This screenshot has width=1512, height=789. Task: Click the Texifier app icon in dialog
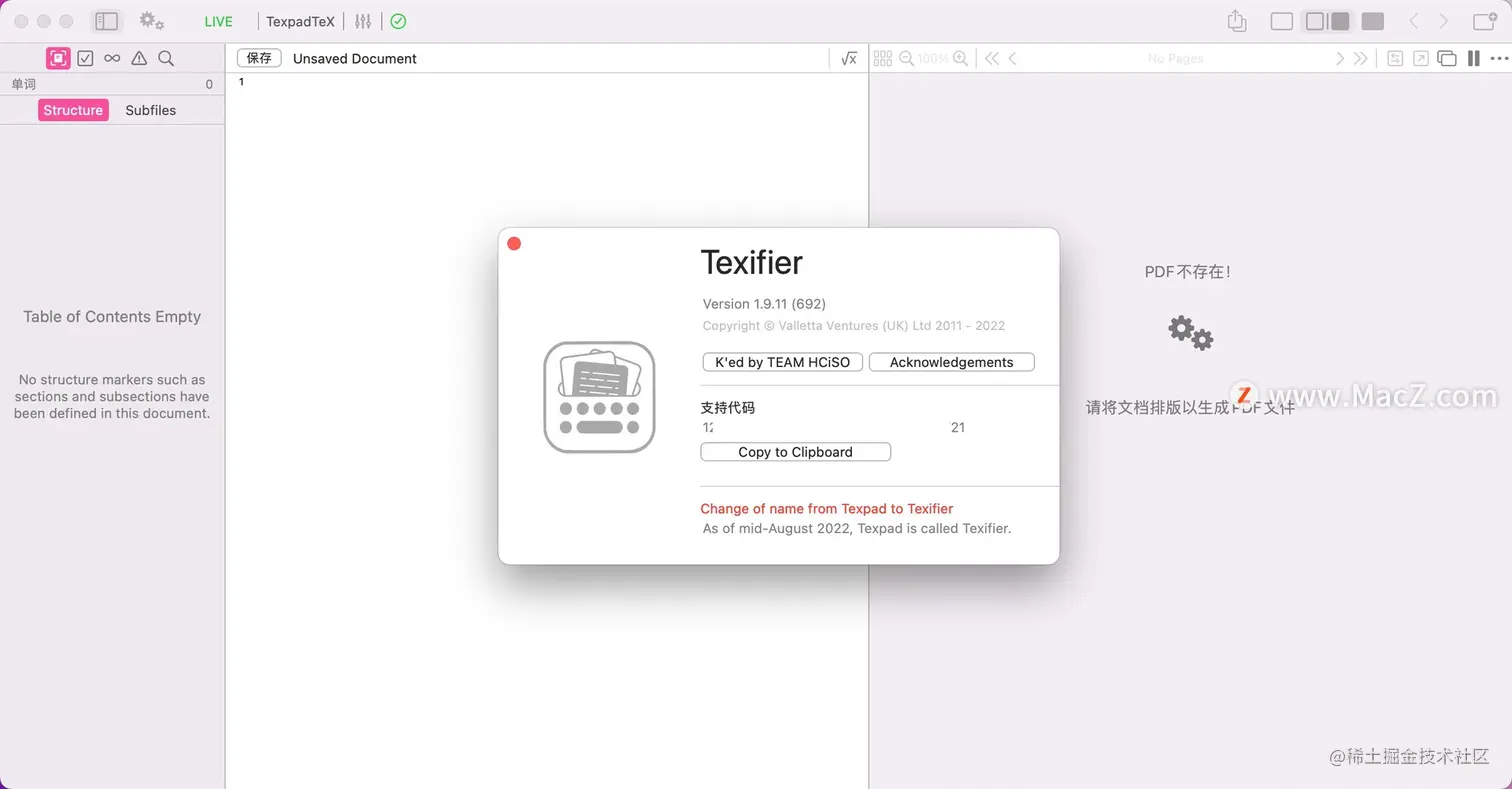pos(599,397)
